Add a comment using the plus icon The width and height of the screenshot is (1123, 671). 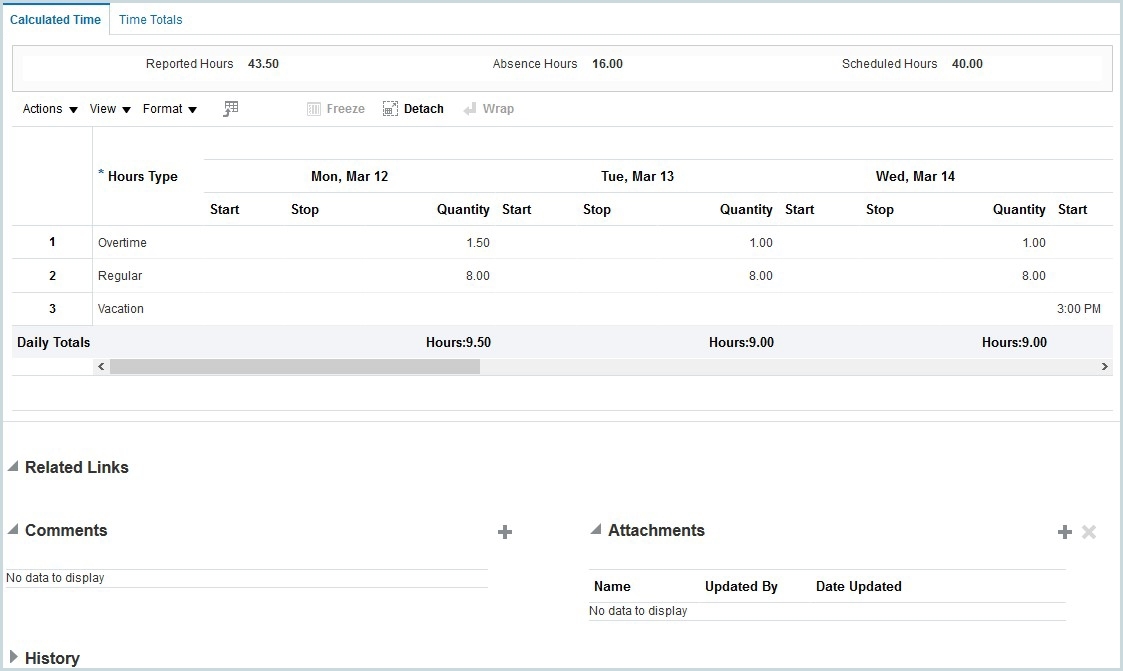[x=505, y=531]
